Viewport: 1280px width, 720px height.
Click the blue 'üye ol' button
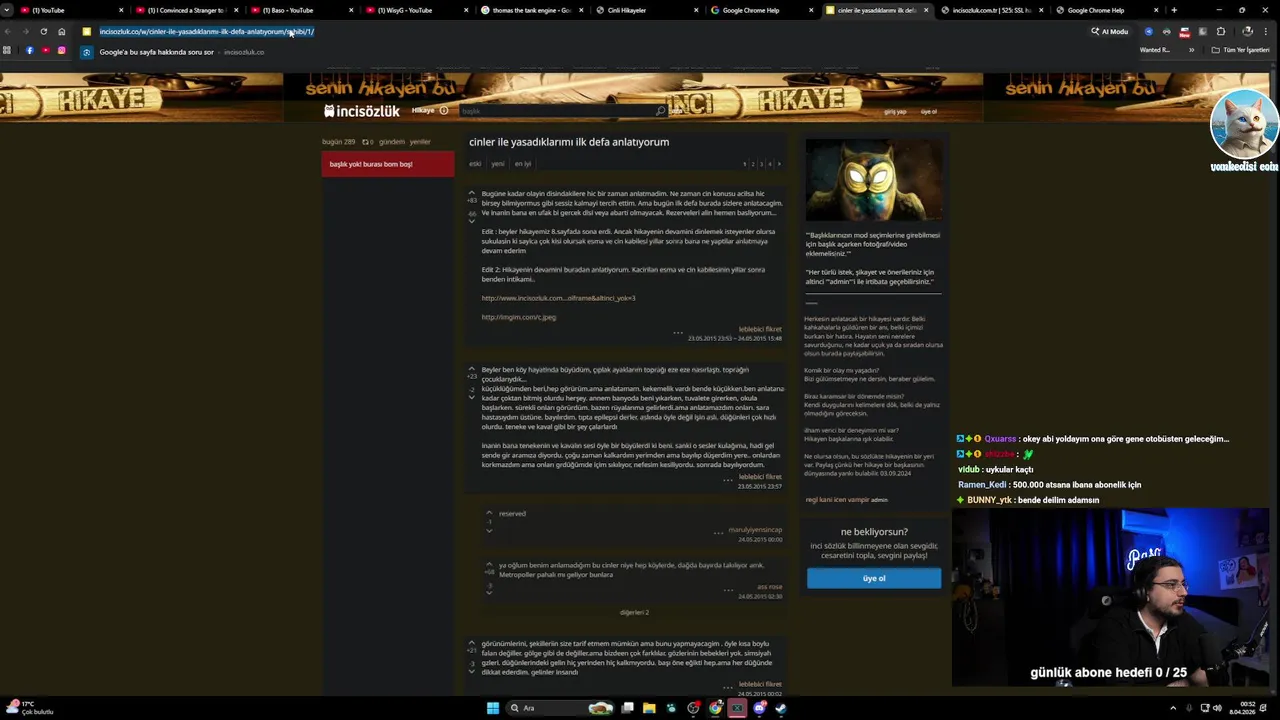874,578
